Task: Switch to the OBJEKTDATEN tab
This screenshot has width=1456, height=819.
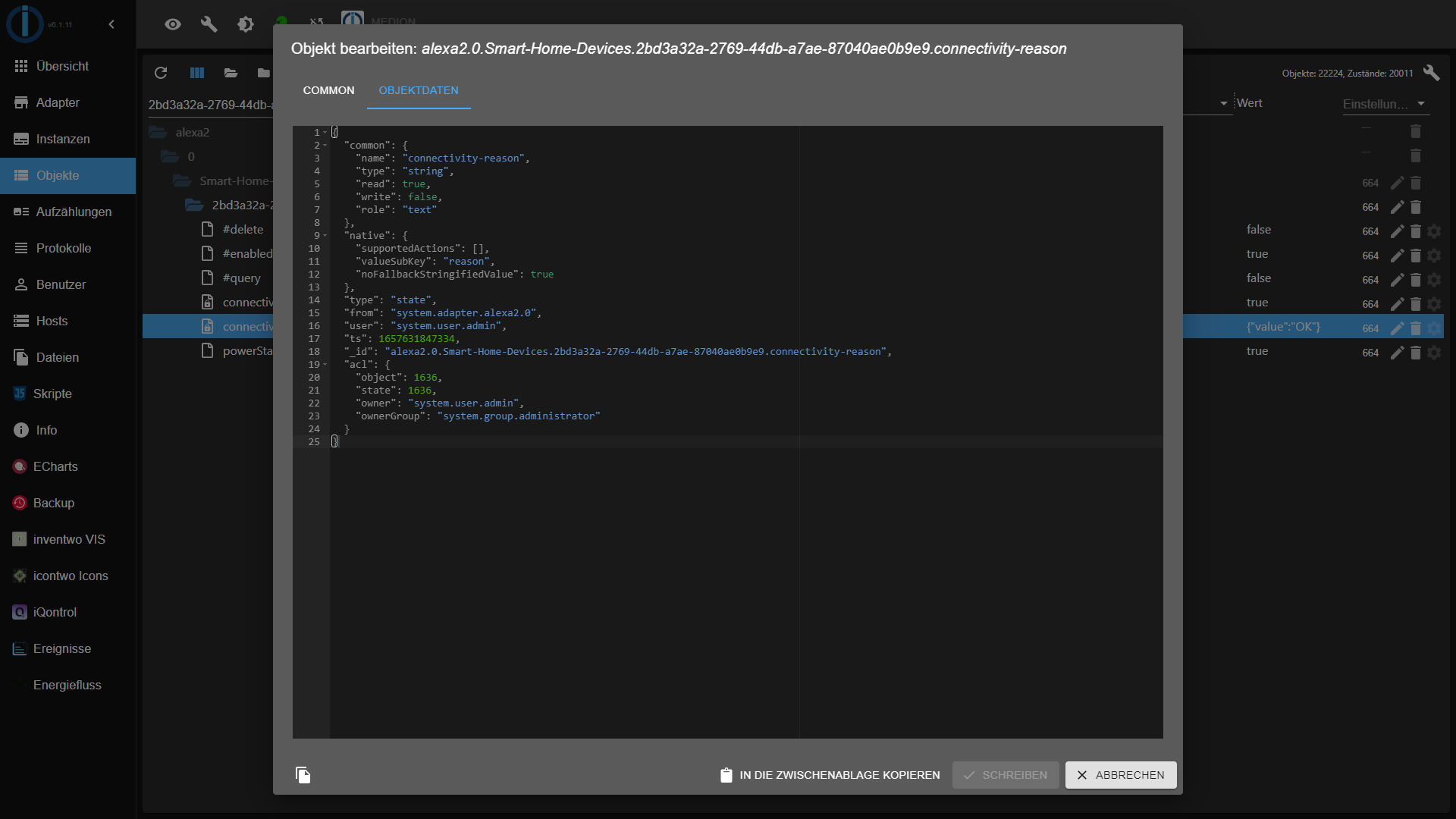Action: (x=419, y=90)
